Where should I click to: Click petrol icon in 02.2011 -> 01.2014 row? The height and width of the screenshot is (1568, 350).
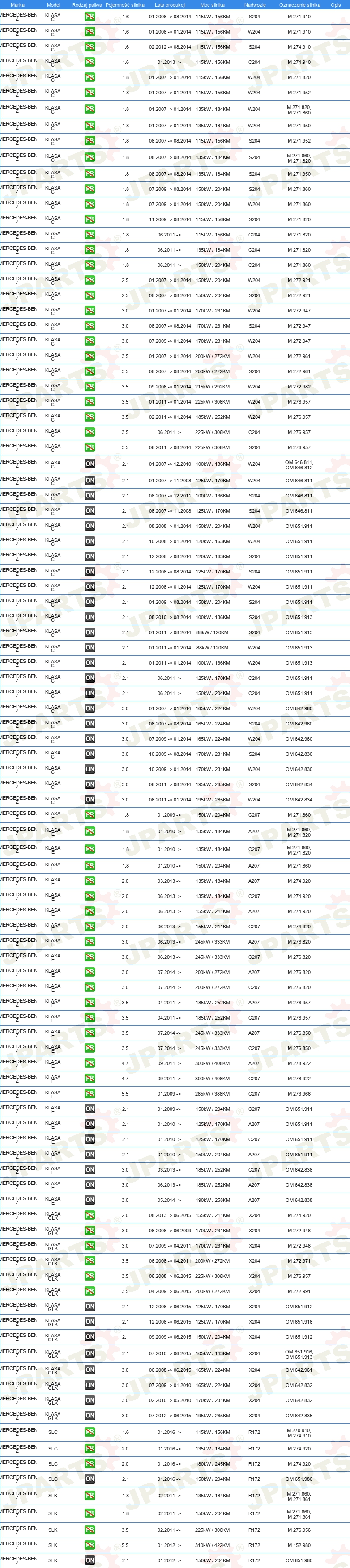90,417
